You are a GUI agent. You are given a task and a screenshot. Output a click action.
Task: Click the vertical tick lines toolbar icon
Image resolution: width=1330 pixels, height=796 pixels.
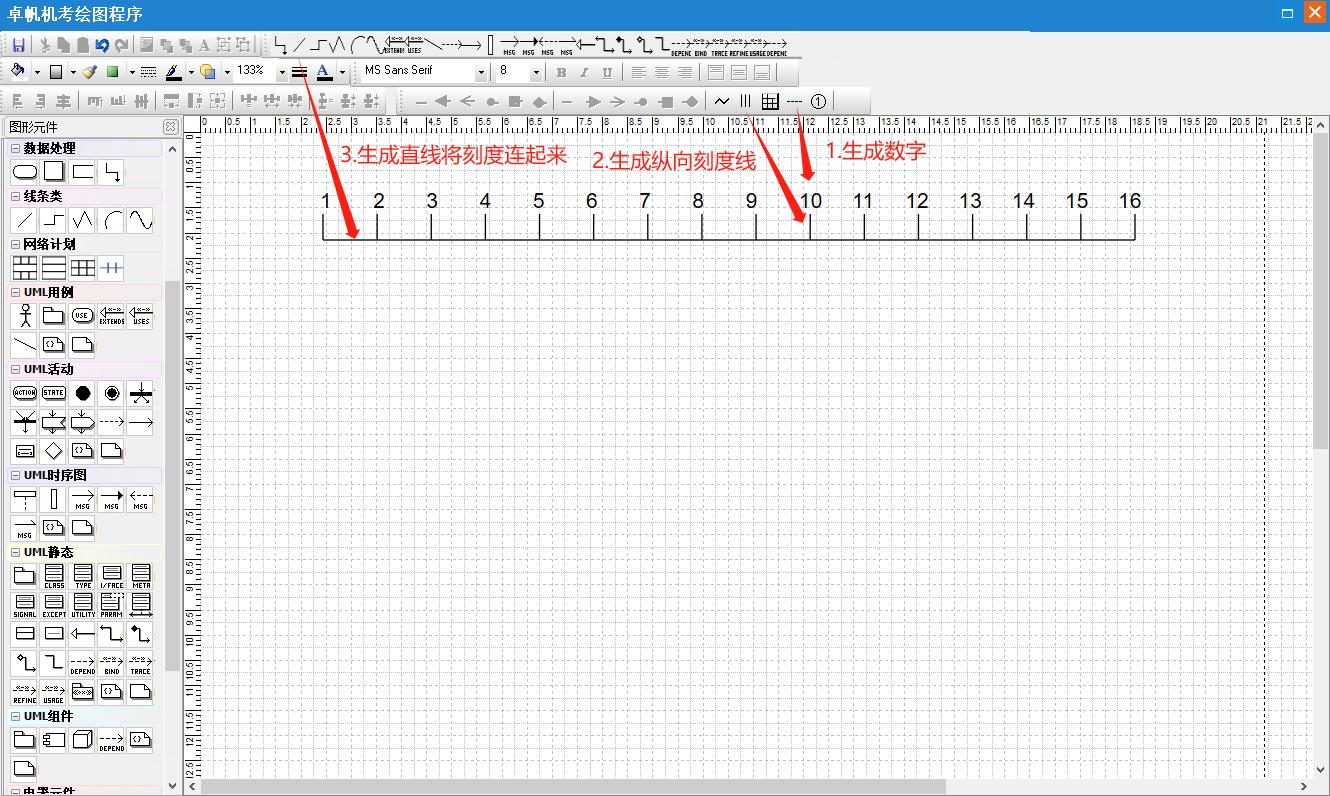click(746, 101)
